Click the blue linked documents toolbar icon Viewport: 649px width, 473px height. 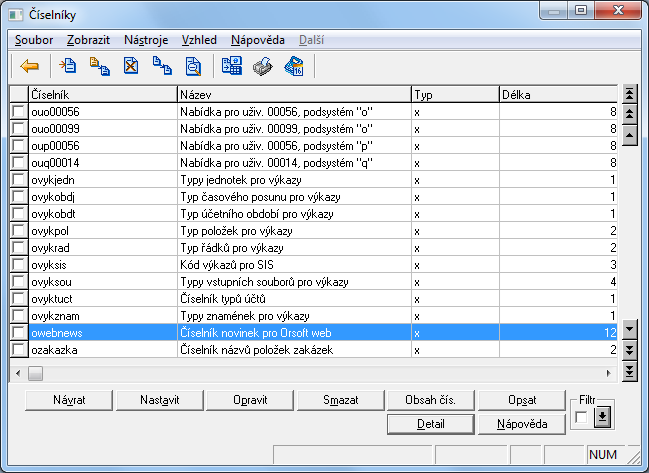pos(162,67)
